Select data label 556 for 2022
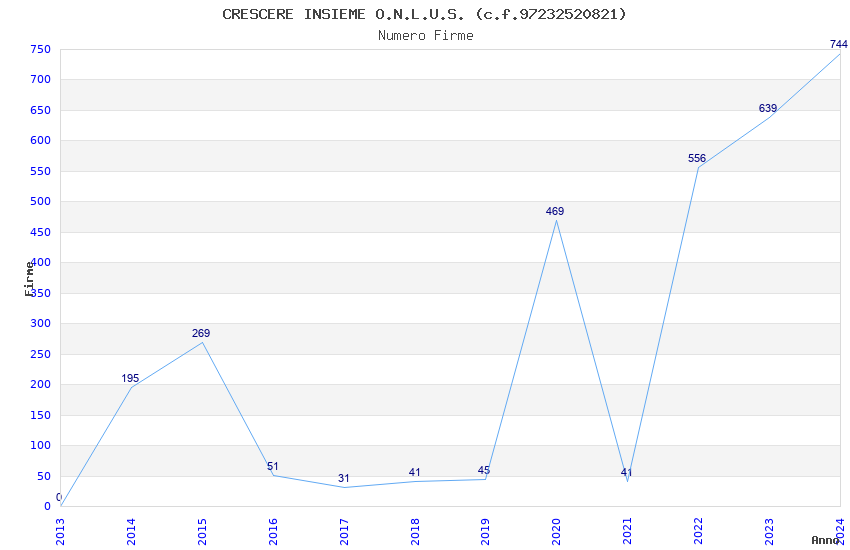Viewport: 850px width, 550px height. coord(697,158)
